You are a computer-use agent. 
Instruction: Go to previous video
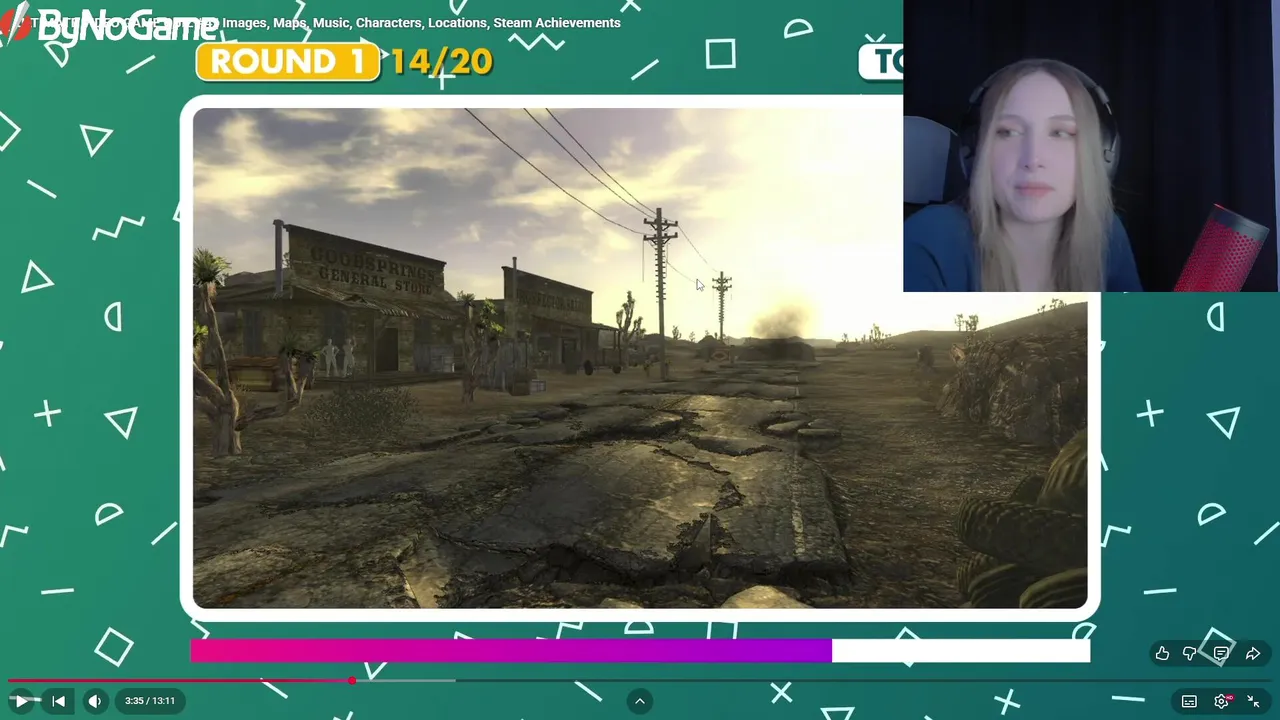[x=58, y=701]
